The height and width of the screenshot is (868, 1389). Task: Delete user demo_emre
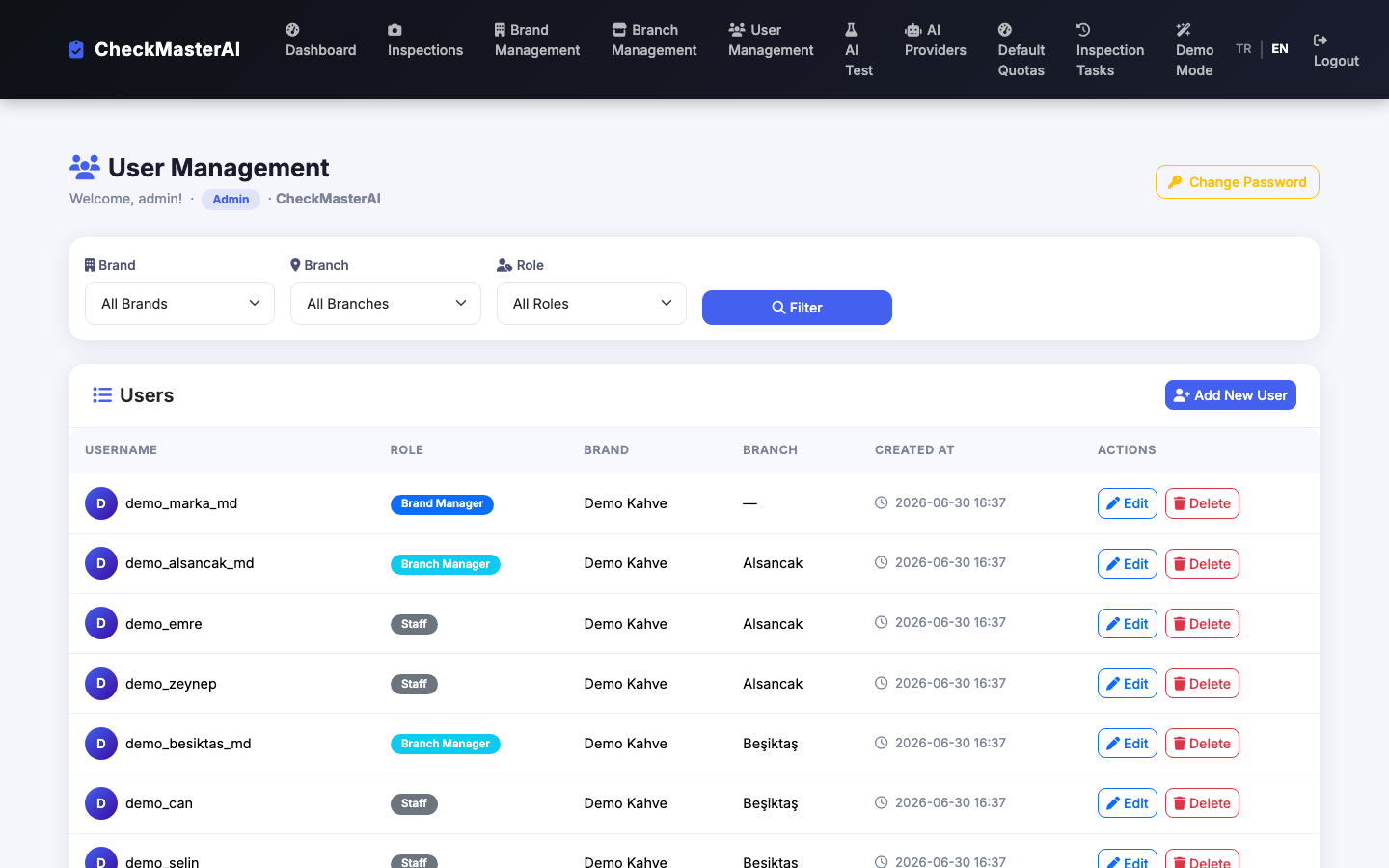point(1202,624)
